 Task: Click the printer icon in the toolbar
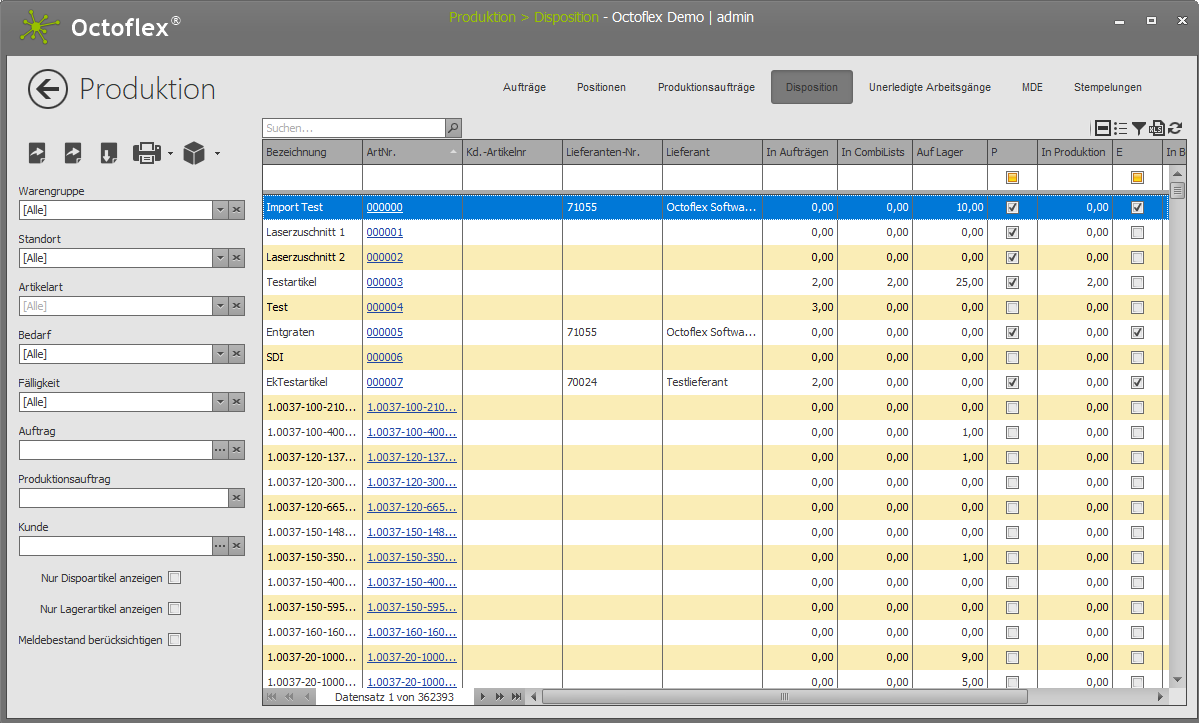(147, 153)
